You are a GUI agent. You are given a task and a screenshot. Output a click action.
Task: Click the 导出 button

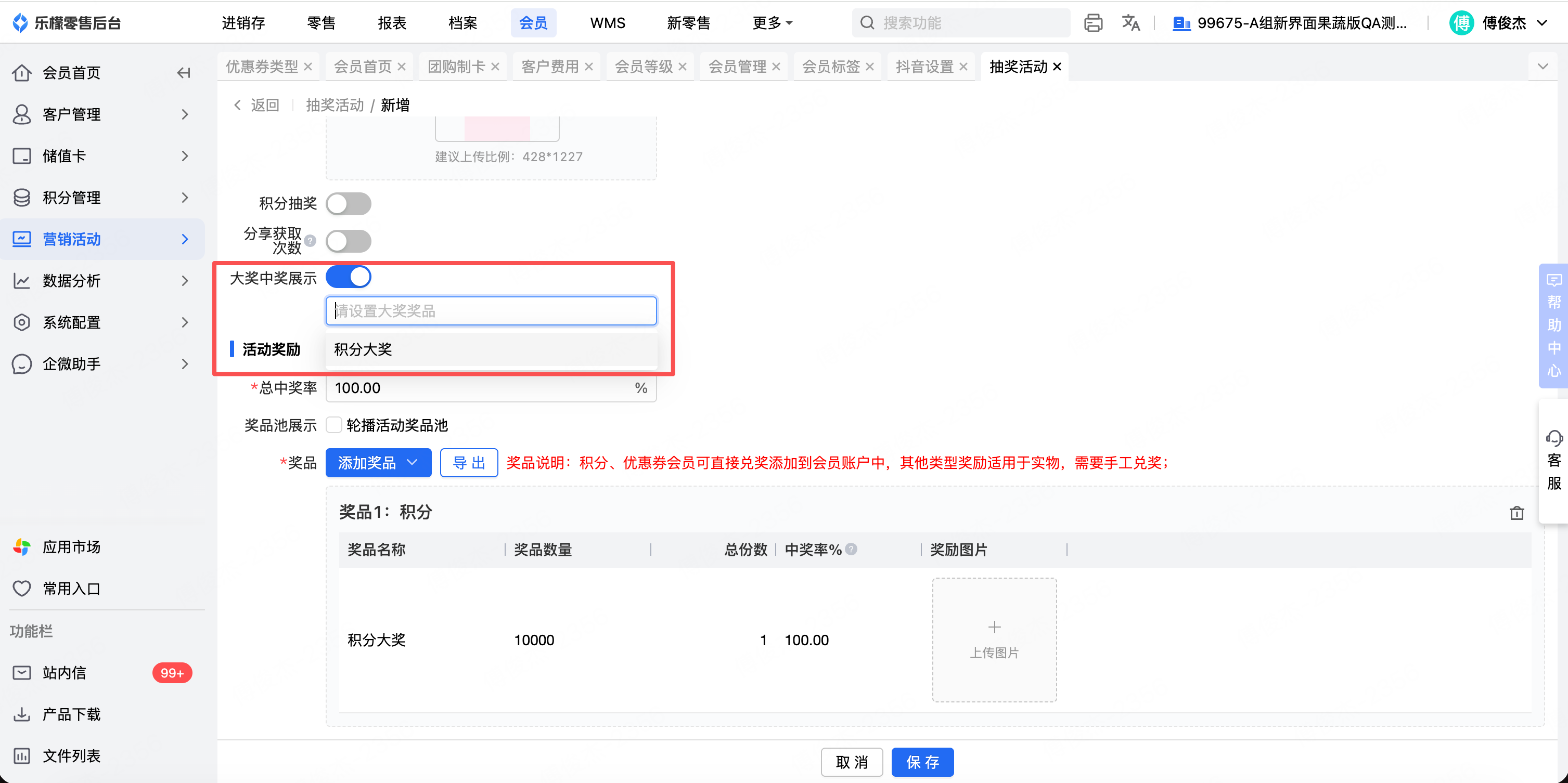point(469,462)
